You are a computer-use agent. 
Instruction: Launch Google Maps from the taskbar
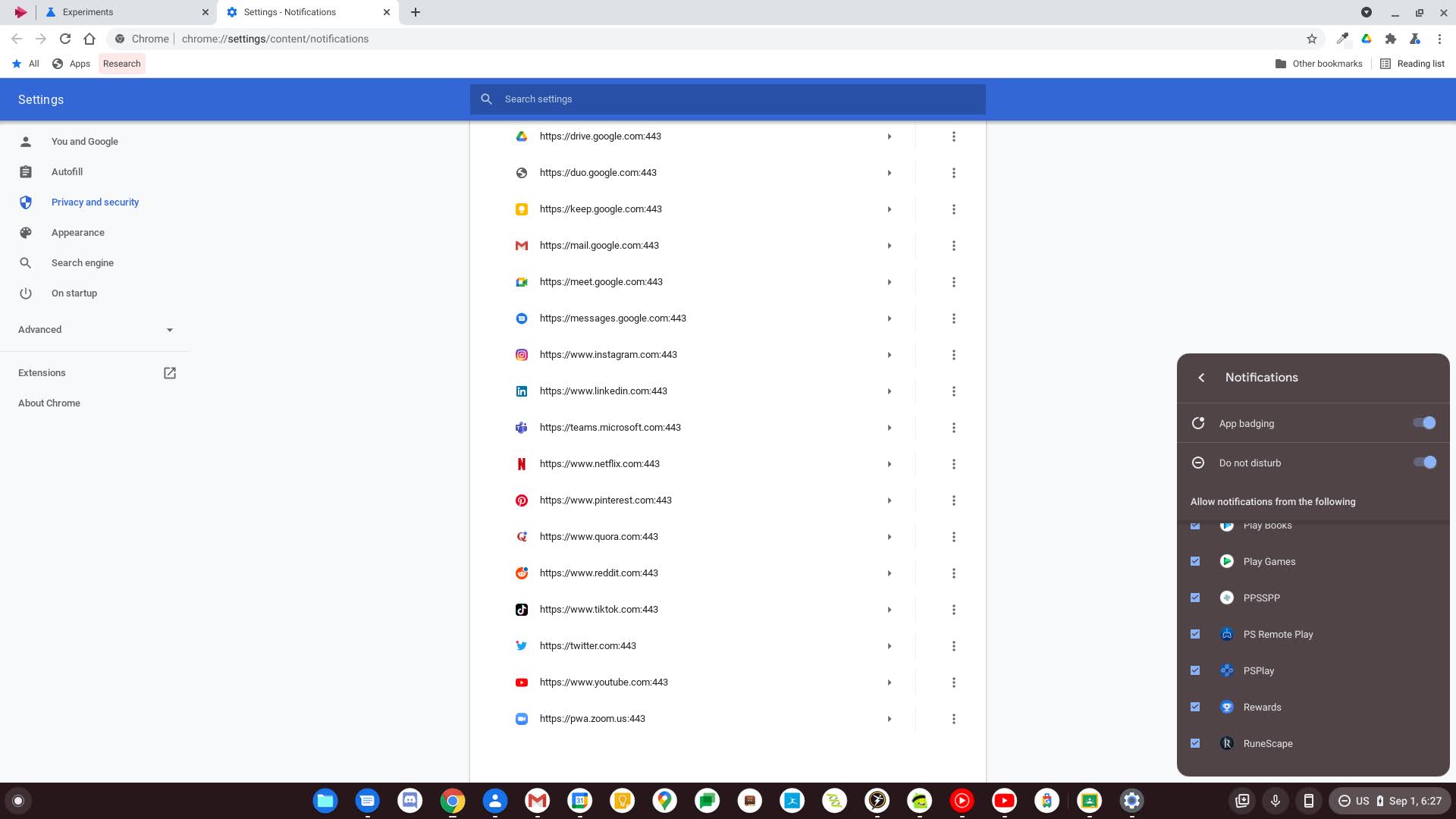coord(665,800)
